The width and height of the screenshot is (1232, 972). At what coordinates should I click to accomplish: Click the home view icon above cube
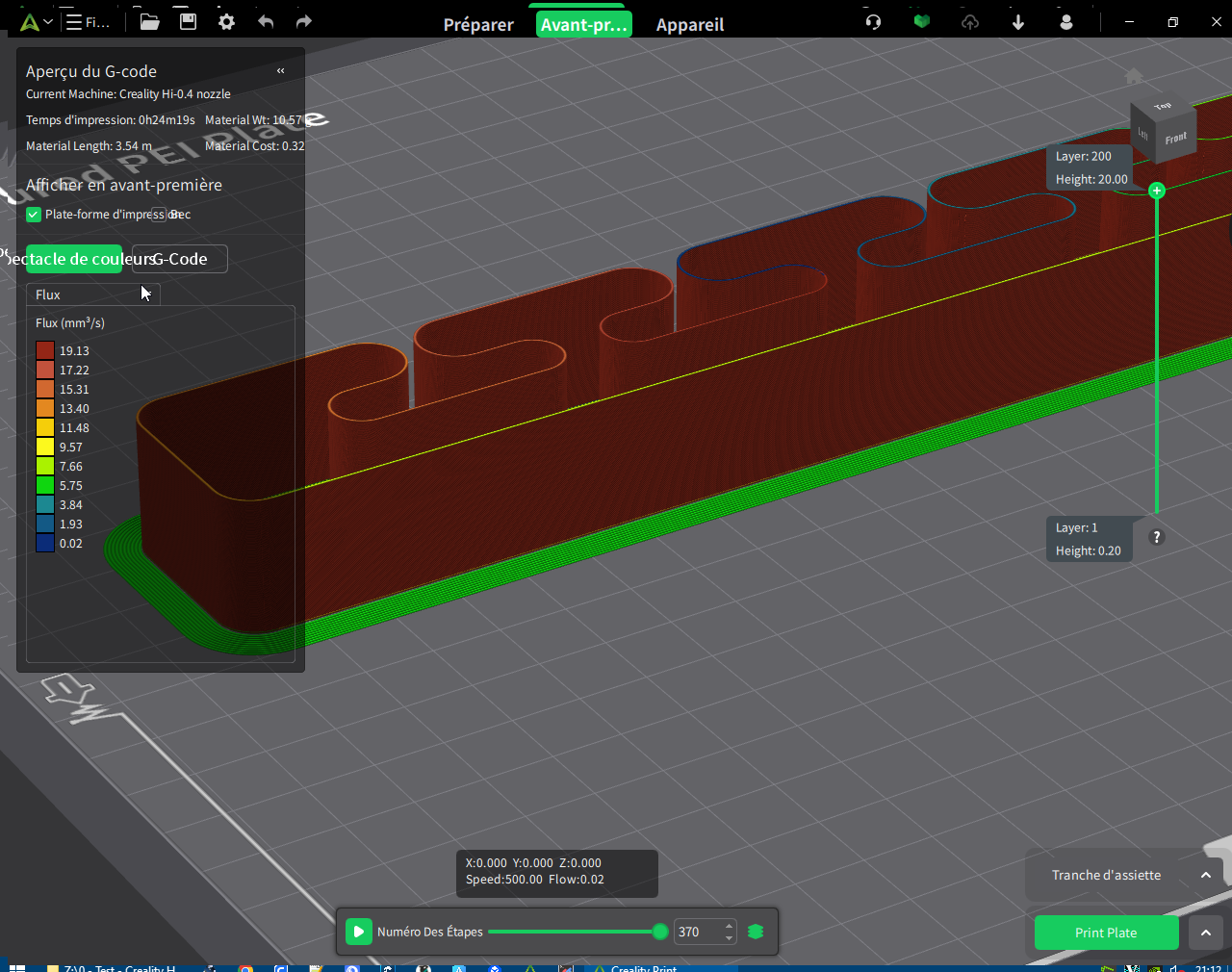tap(1134, 76)
